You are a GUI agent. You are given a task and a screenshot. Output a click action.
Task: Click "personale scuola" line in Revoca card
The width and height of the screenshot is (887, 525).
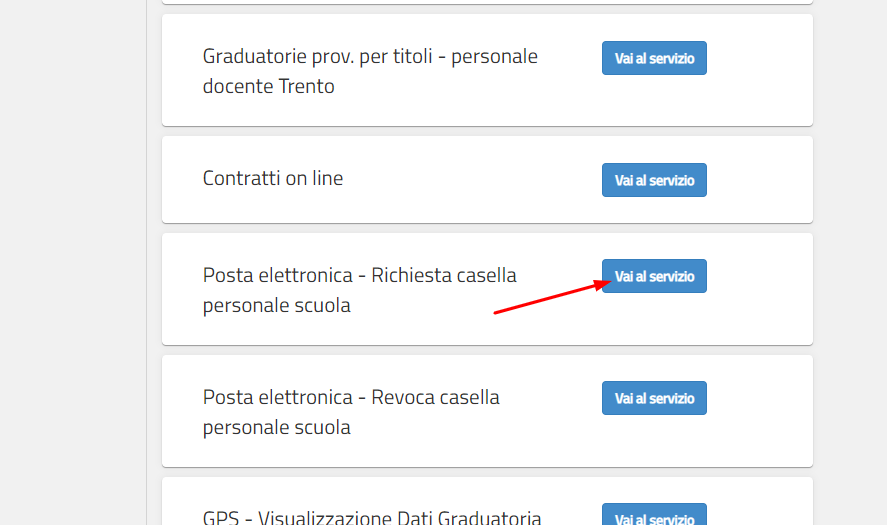(277, 428)
